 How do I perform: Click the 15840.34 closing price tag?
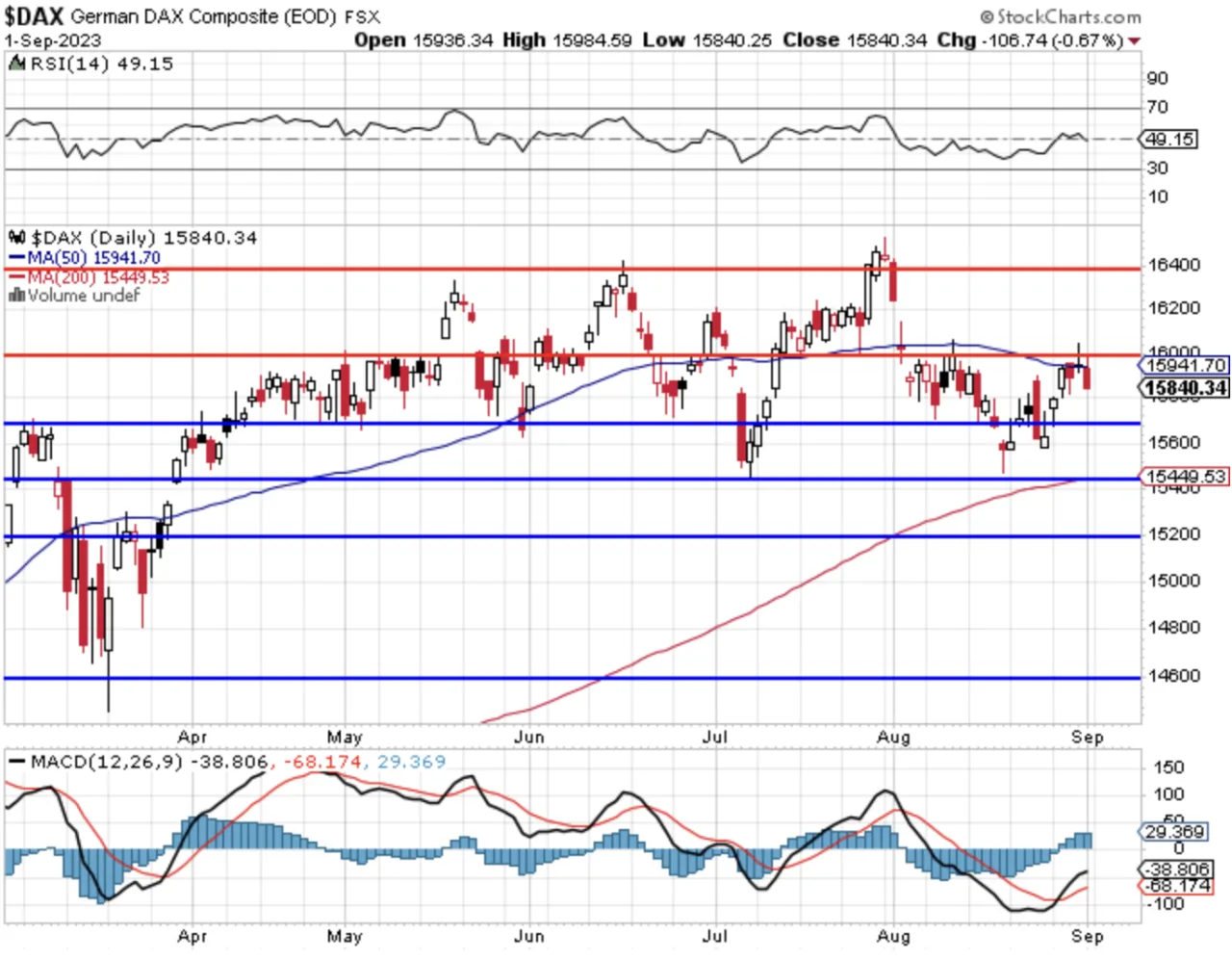[1185, 388]
